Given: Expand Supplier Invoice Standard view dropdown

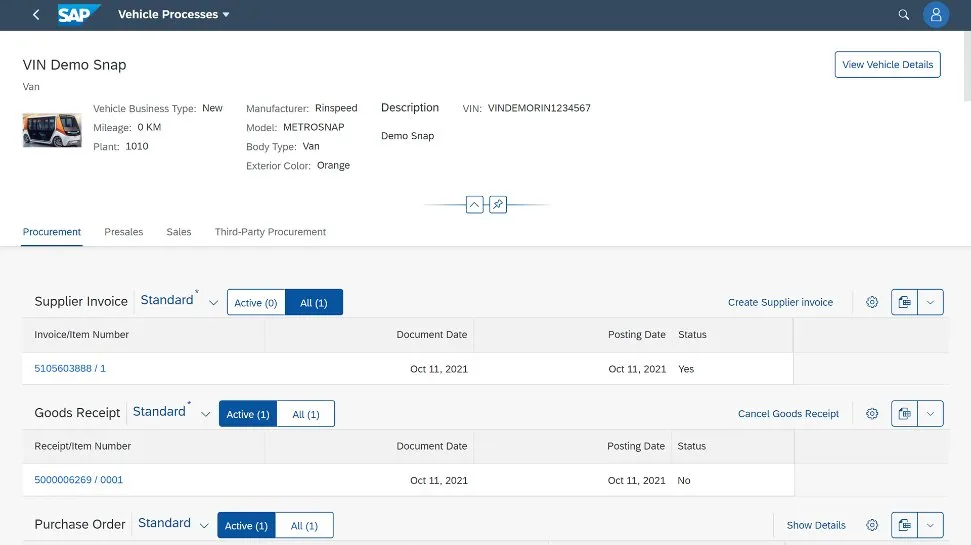Looking at the screenshot, I should 213,303.
